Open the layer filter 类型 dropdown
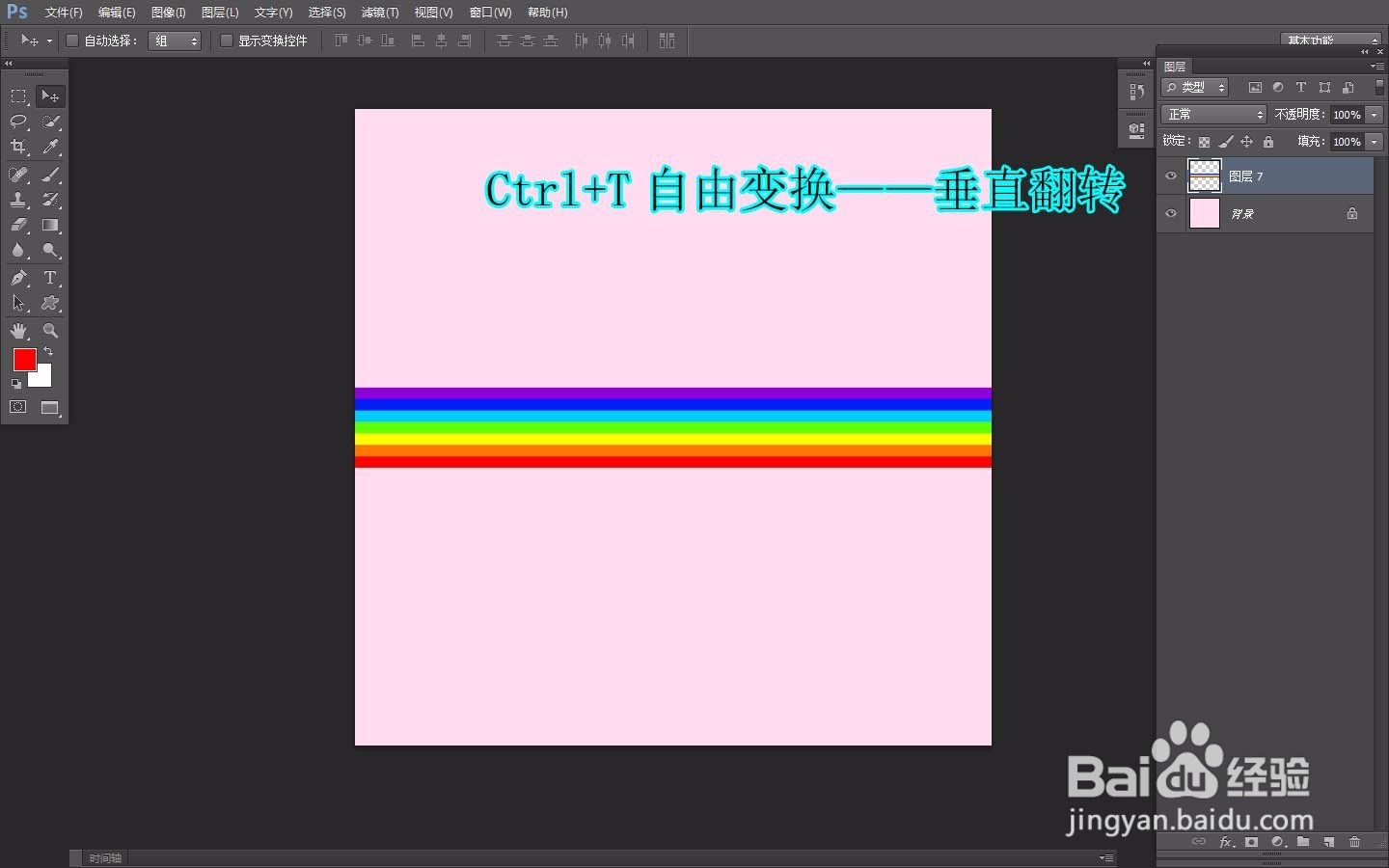This screenshot has width=1389, height=868. [x=1194, y=87]
